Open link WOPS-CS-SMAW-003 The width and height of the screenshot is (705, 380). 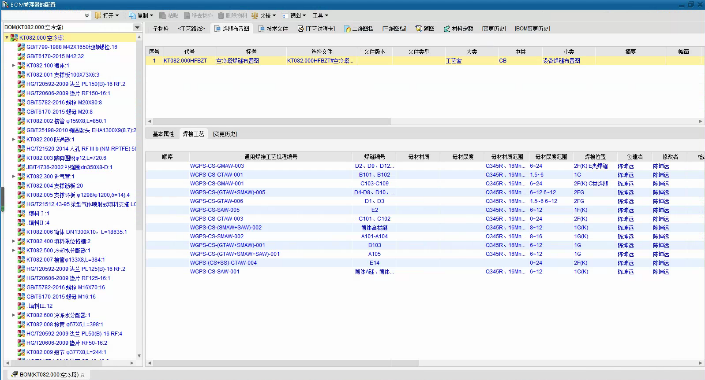tap(217, 166)
